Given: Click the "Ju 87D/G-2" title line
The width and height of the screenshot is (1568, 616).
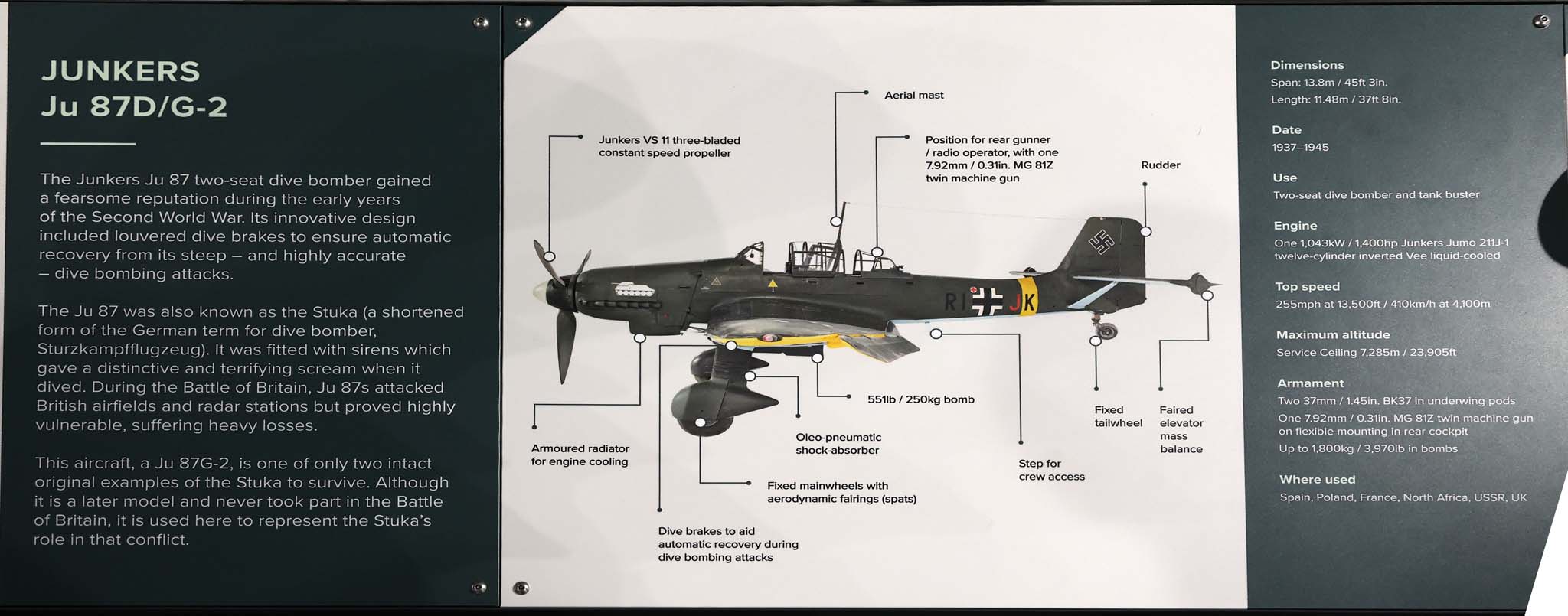Looking at the screenshot, I should pos(134,106).
